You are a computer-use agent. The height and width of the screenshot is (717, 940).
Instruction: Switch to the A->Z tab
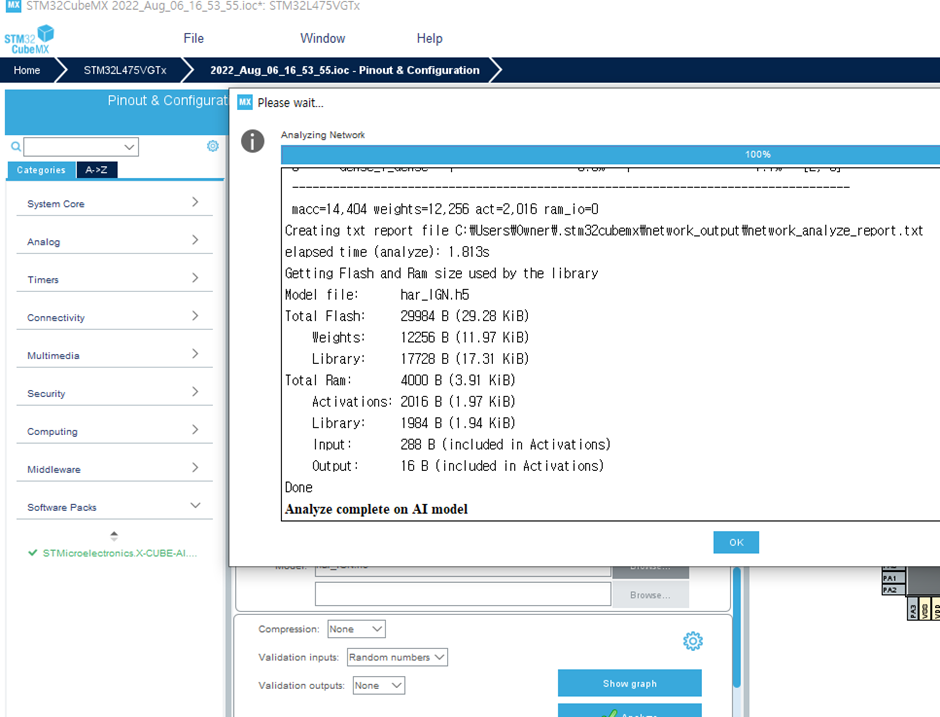click(97, 170)
